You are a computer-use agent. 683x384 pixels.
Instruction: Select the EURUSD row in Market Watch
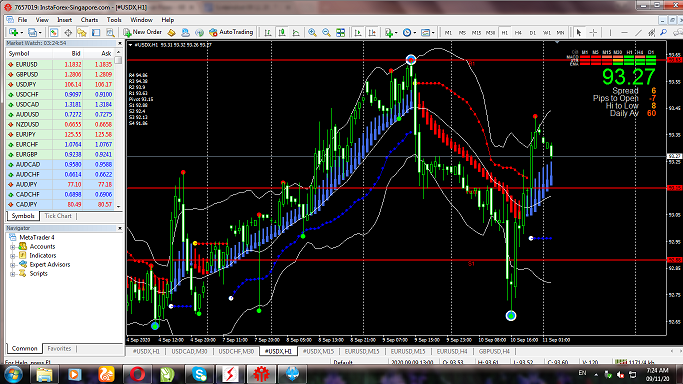point(60,64)
